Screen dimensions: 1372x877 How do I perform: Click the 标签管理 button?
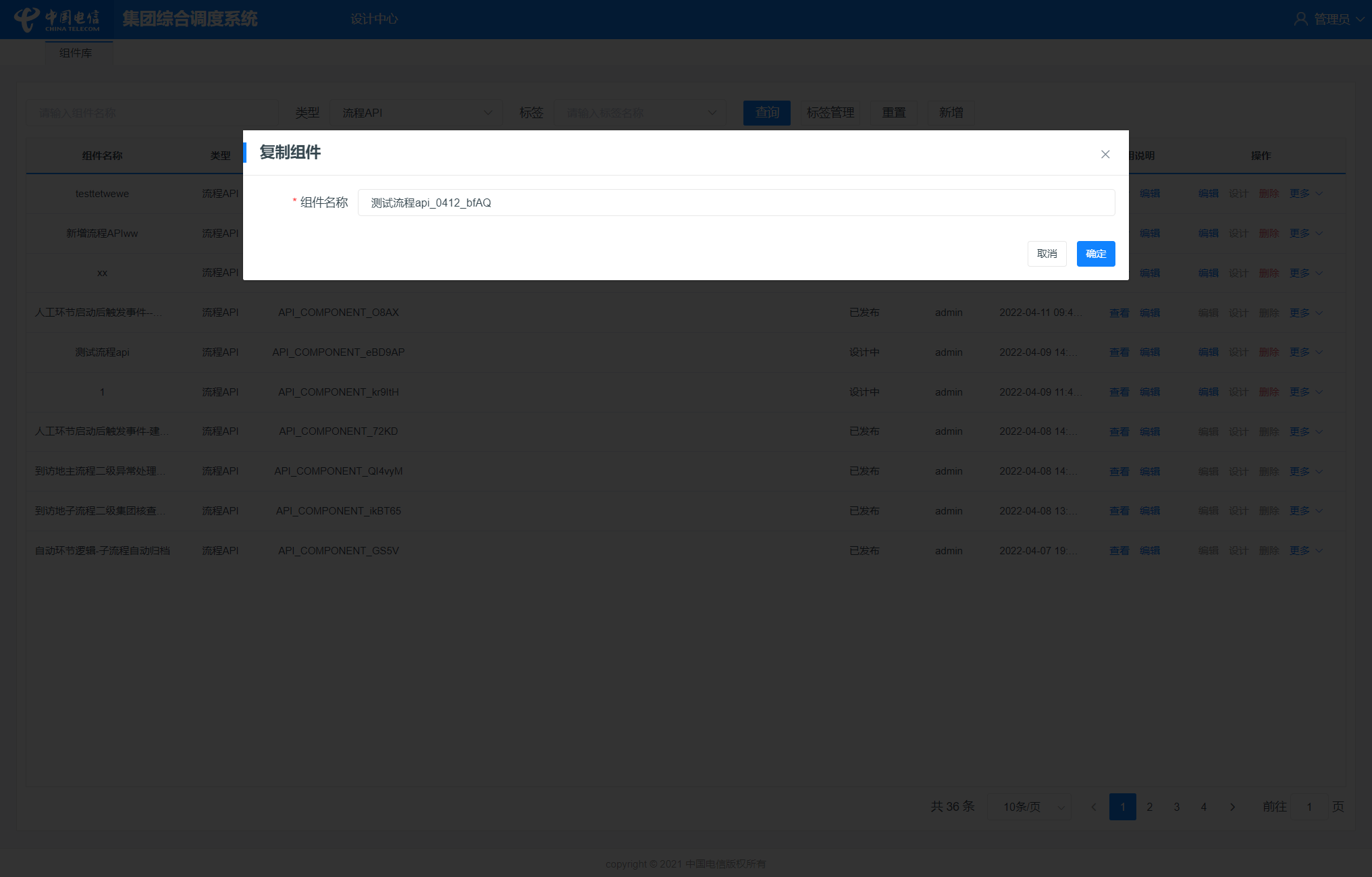click(830, 113)
